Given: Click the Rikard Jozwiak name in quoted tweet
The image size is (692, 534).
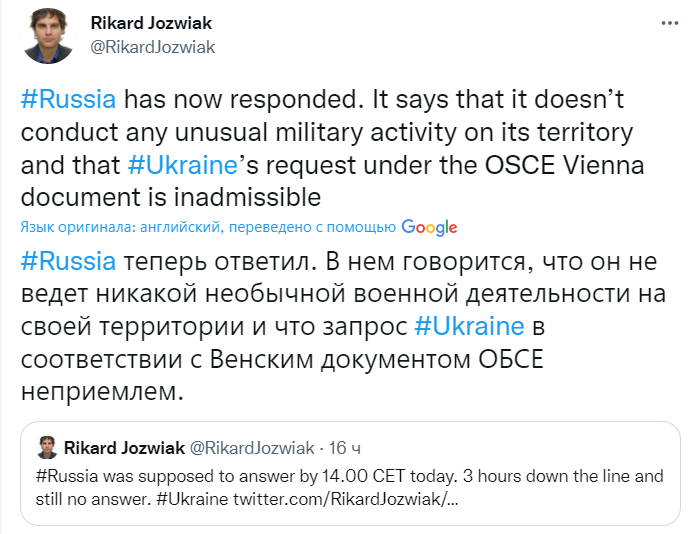Looking at the screenshot, I should tap(124, 448).
